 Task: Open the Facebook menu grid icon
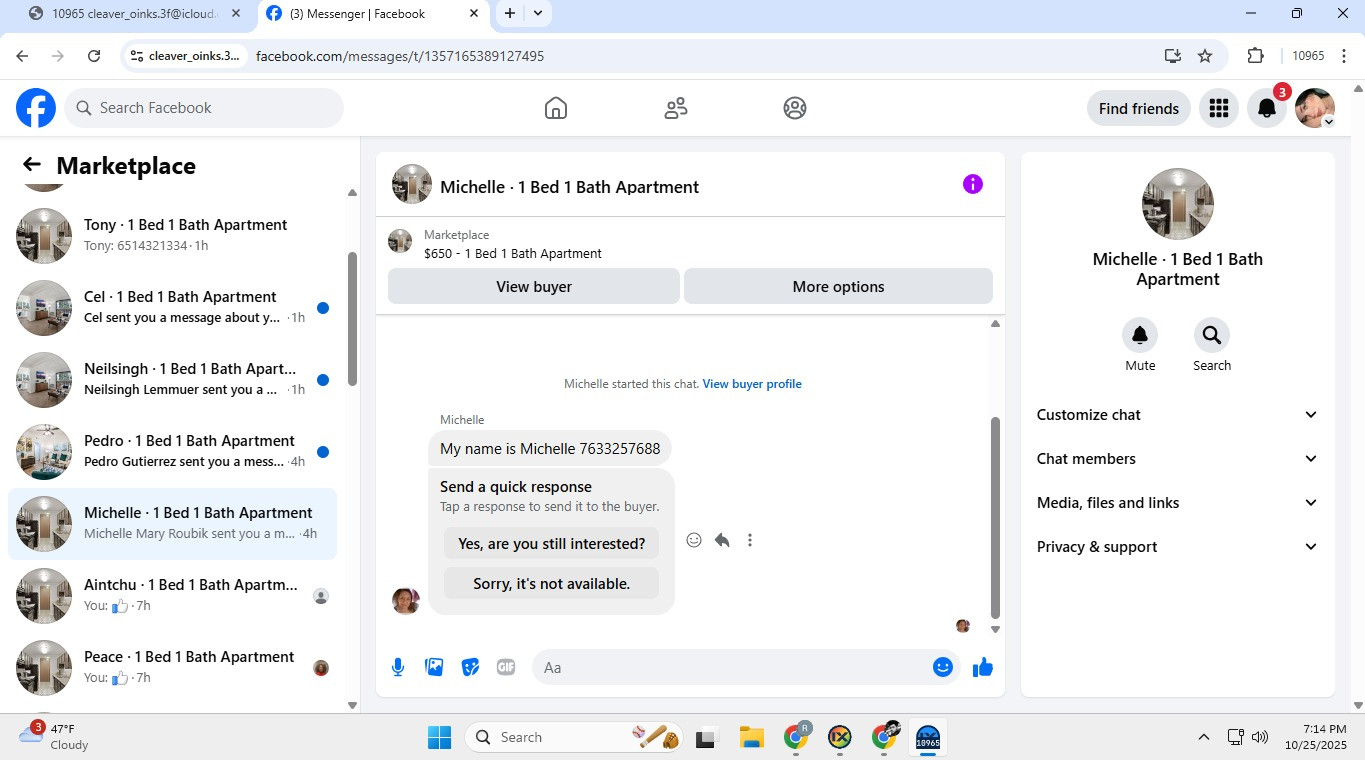coord(1218,108)
